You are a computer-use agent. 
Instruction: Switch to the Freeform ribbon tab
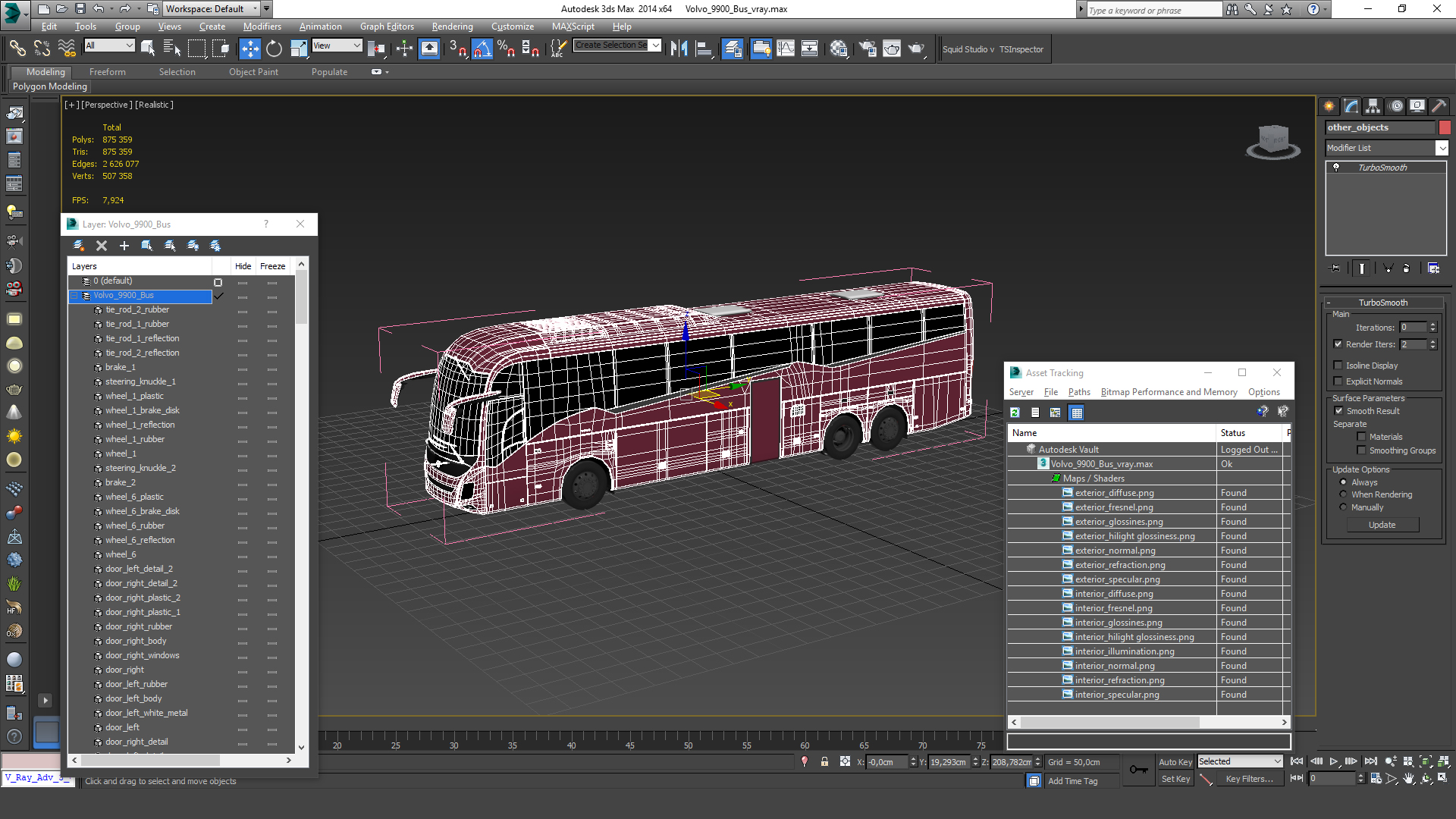pyautogui.click(x=107, y=72)
